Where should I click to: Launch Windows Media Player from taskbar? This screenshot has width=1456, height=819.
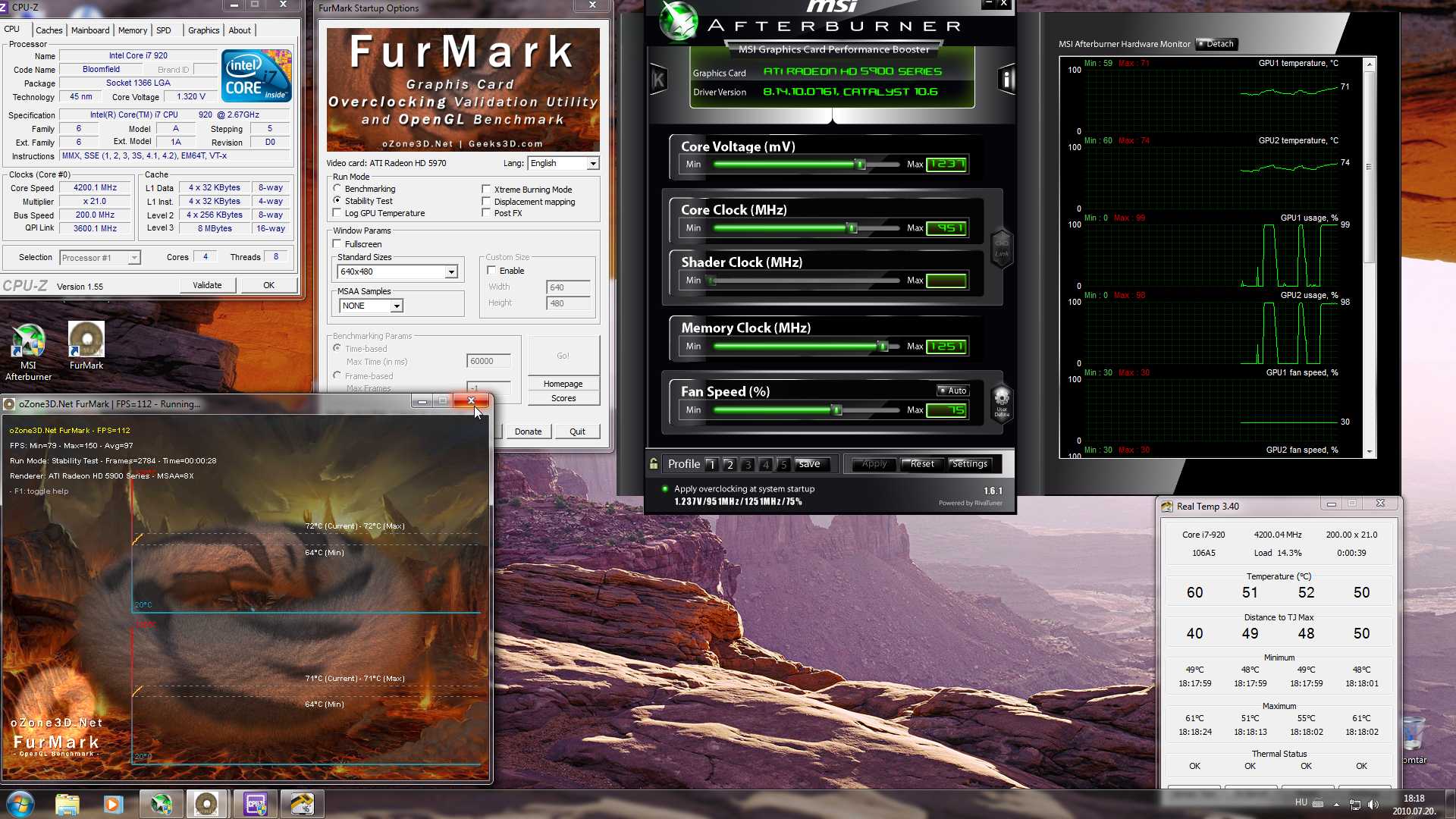(x=114, y=804)
